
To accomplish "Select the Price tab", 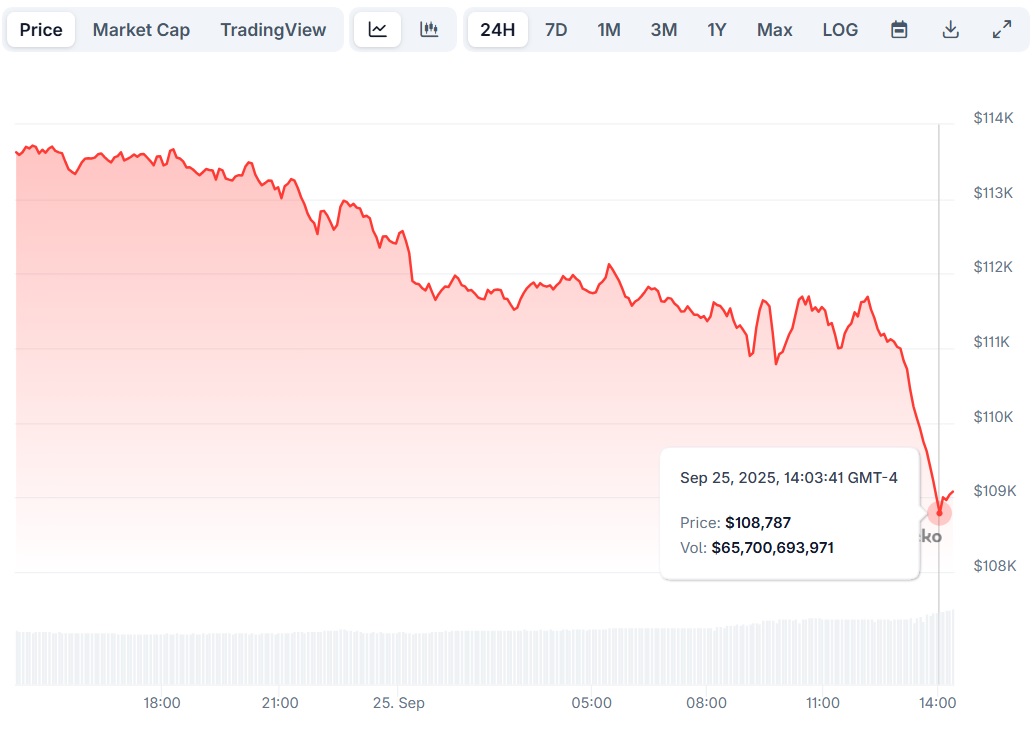I will [x=41, y=30].
